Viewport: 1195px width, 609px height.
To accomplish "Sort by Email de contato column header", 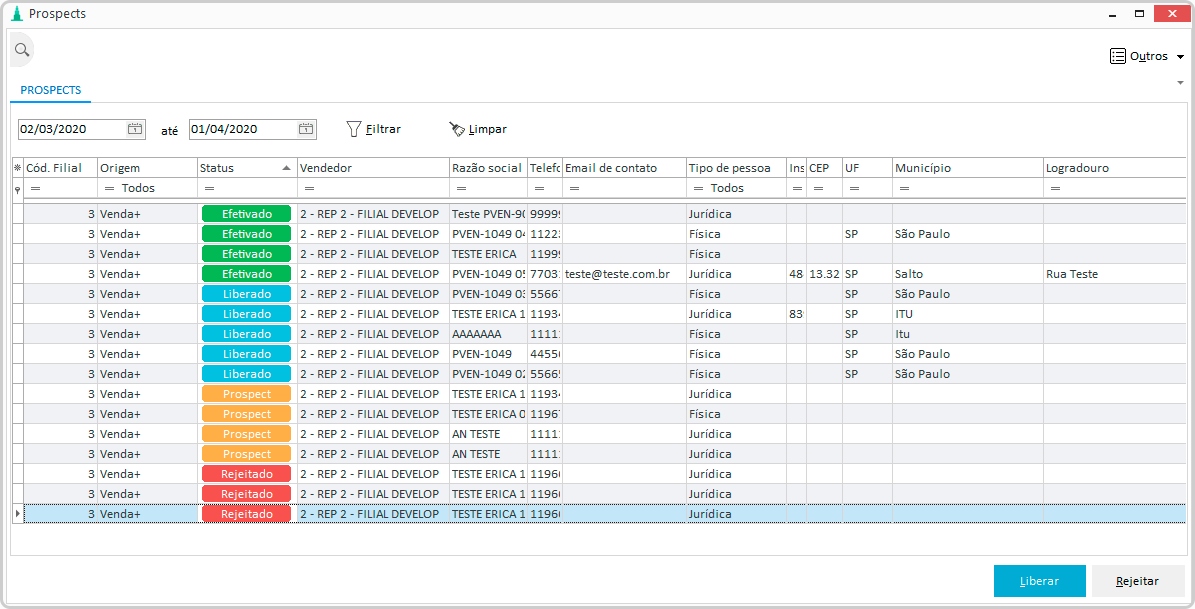I will (624, 168).
